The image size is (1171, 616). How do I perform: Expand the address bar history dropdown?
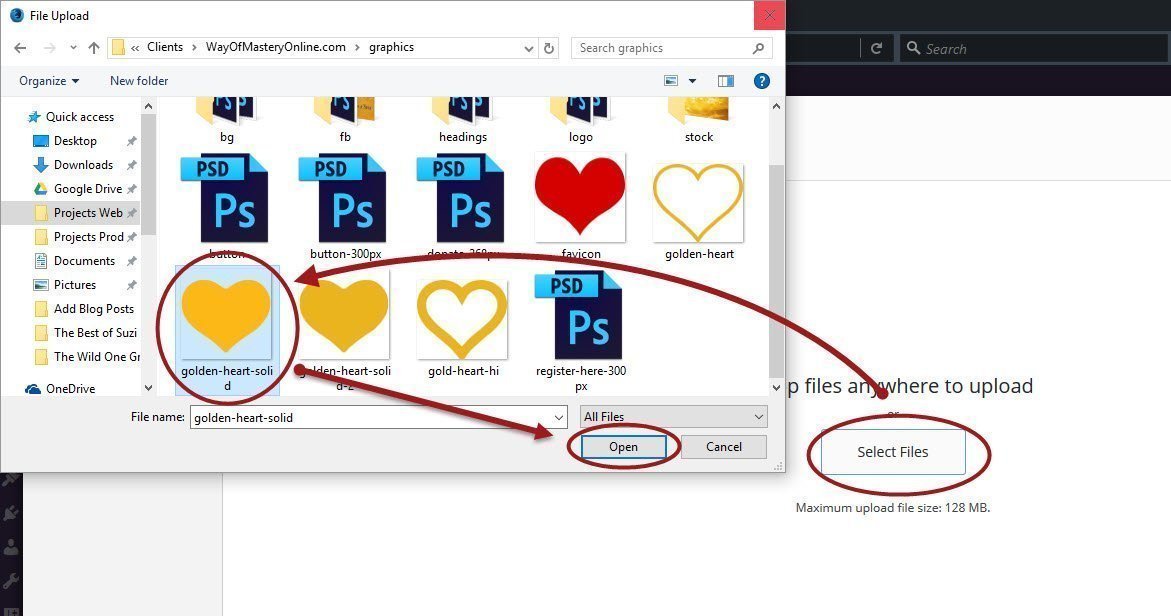point(528,47)
